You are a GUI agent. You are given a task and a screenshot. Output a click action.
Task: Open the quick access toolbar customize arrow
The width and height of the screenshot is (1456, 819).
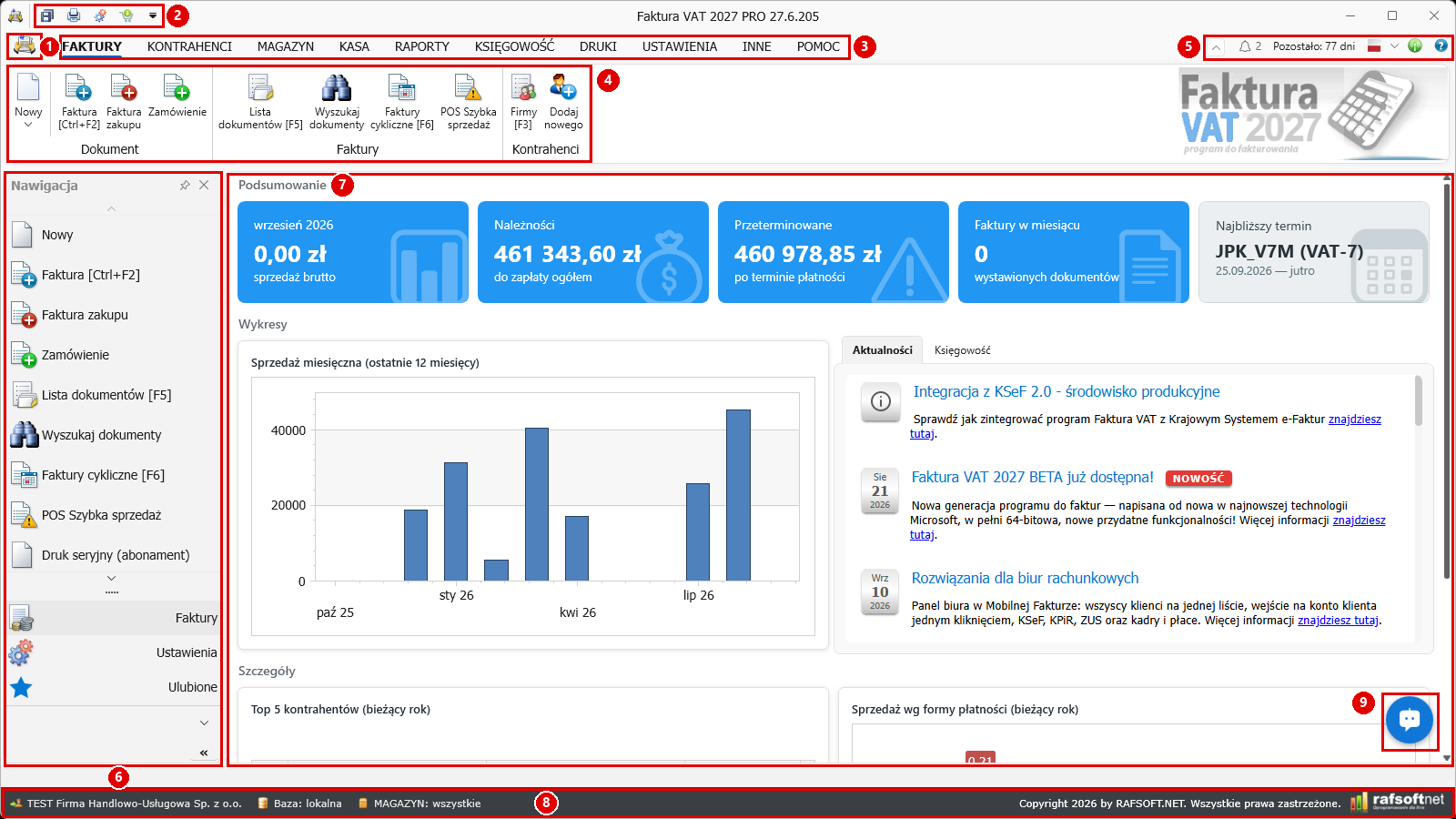pos(152,15)
